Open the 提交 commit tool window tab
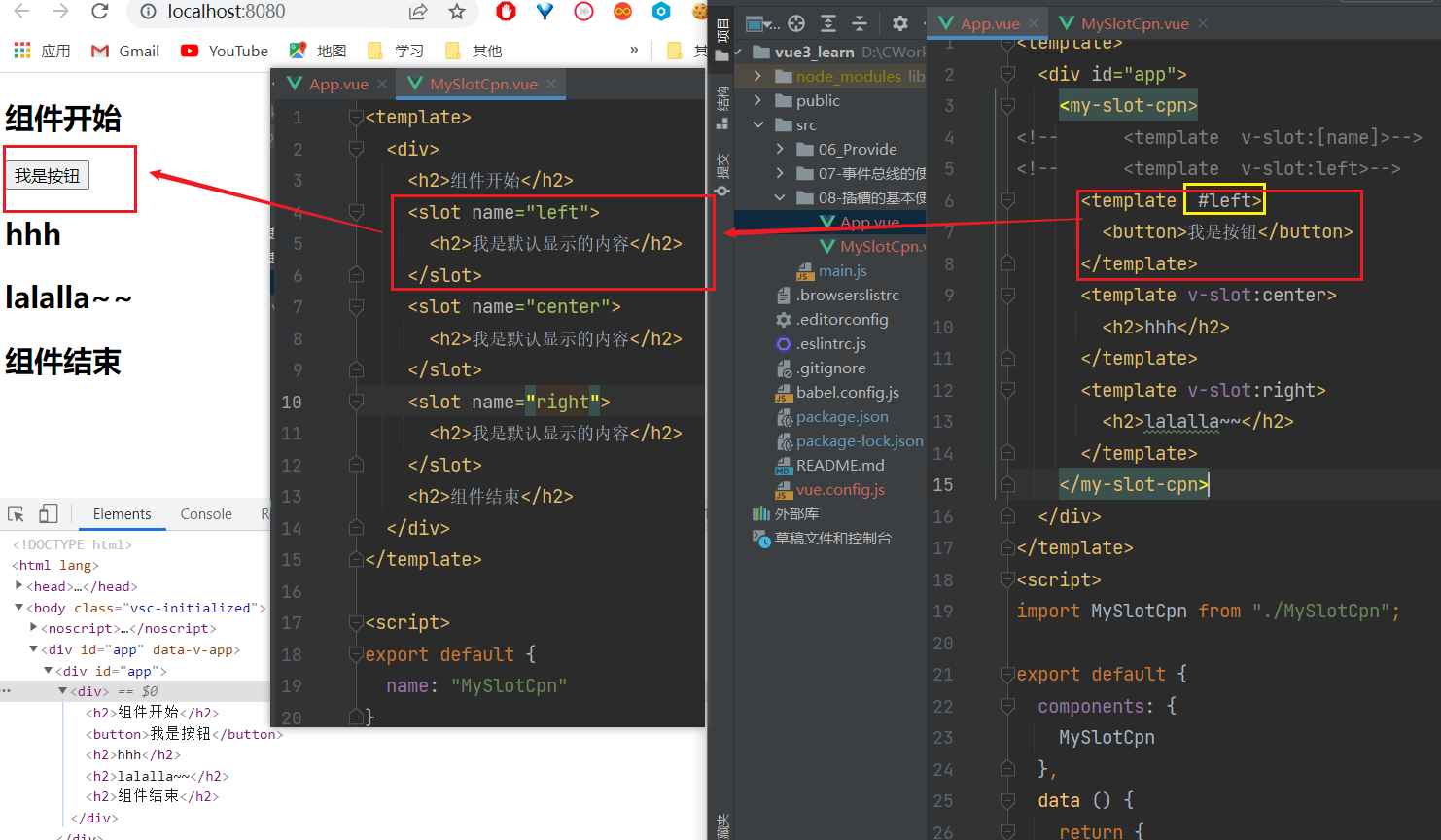 [x=722, y=174]
